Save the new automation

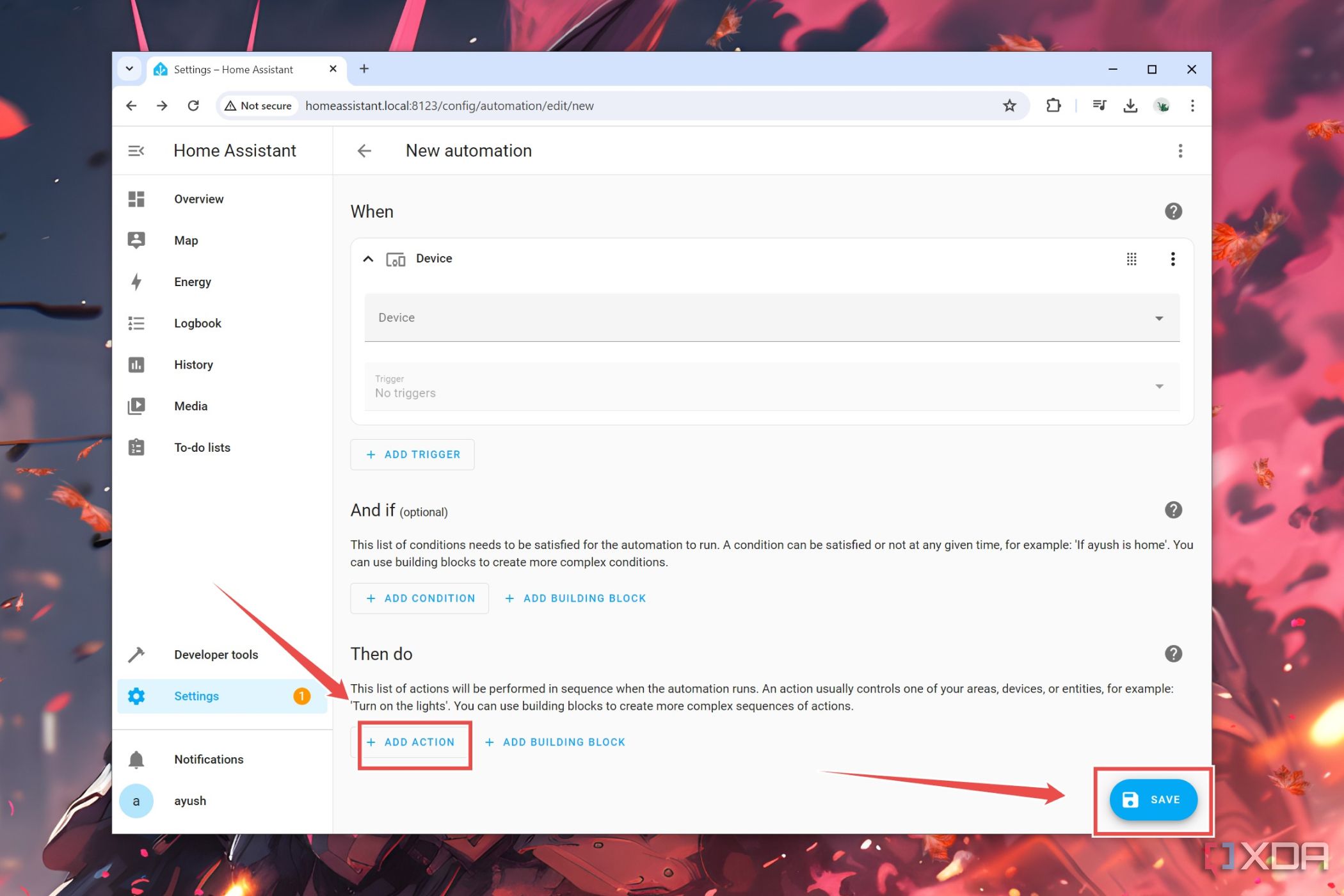pyautogui.click(x=1153, y=799)
